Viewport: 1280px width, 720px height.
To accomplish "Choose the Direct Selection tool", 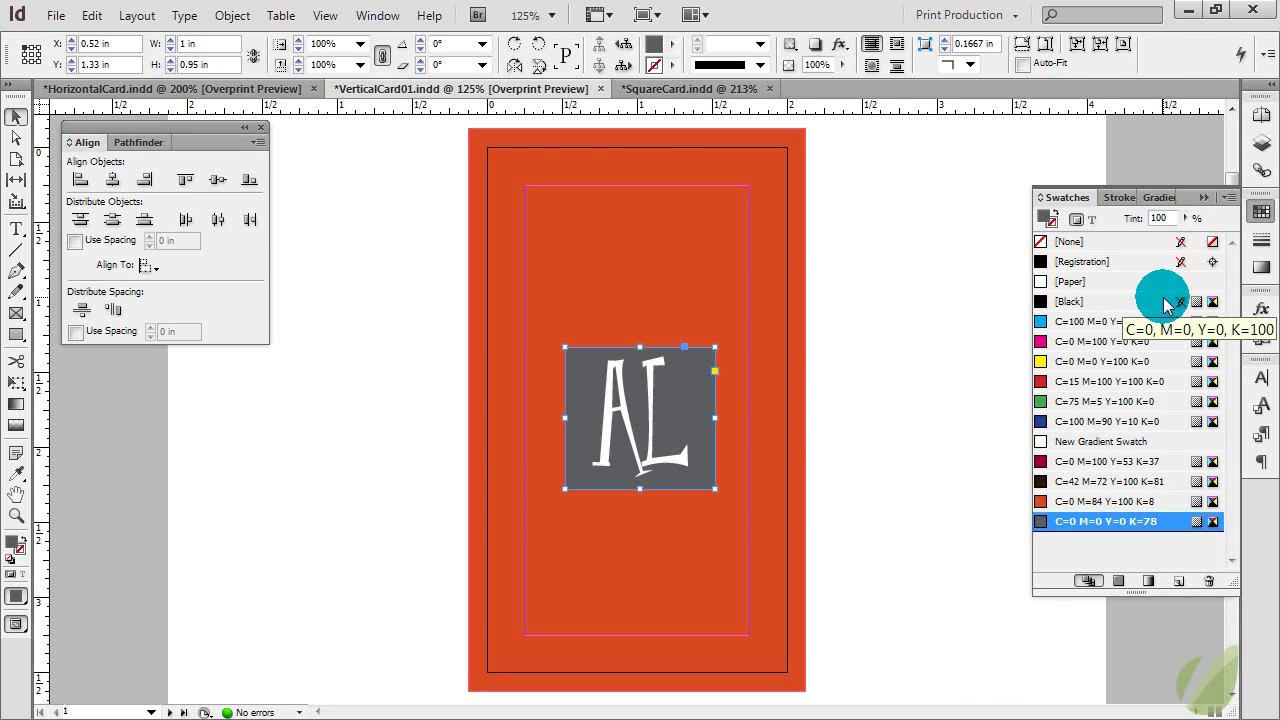I will [16, 138].
